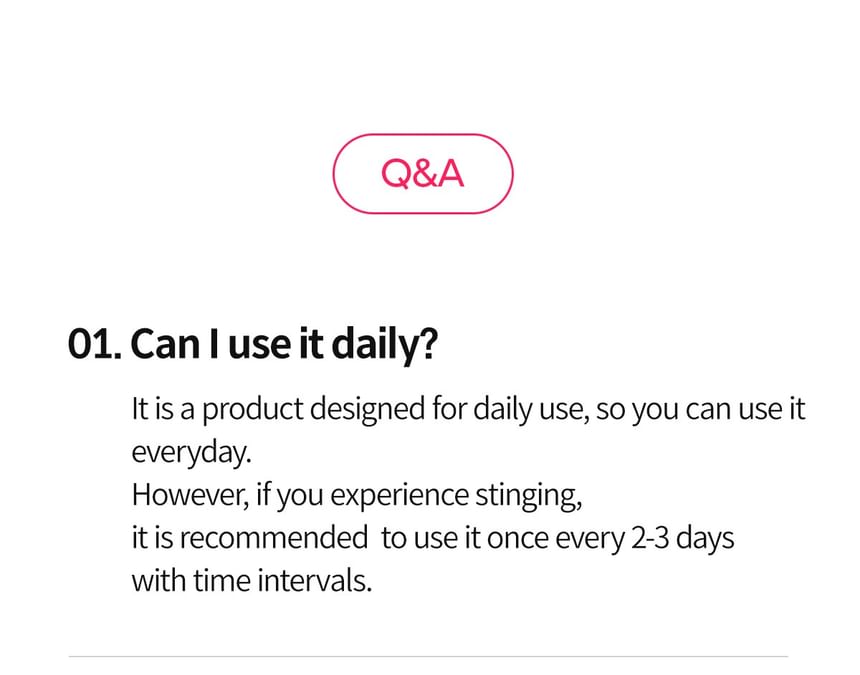Viewport: 860px width, 675px height.
Task: Click the word 'stinging,' in the answer
Action: (529, 496)
